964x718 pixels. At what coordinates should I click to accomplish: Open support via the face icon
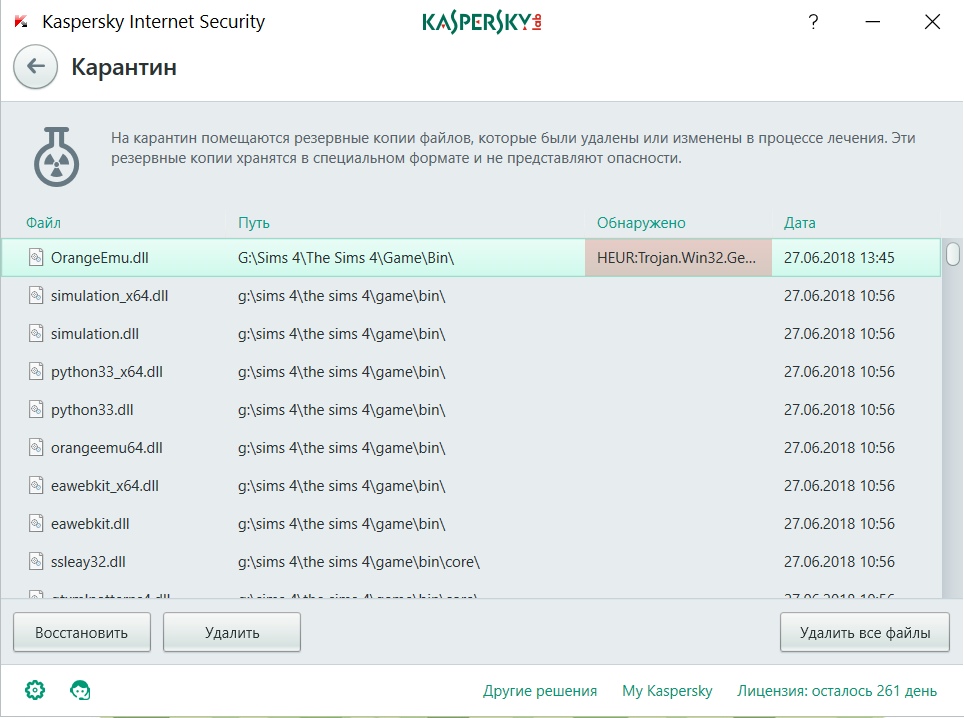[x=80, y=690]
